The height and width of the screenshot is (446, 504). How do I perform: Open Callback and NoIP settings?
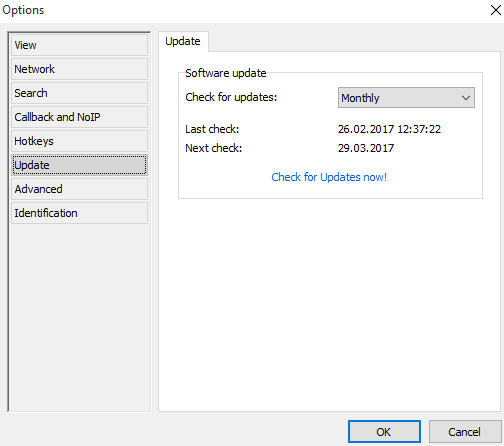tap(79, 117)
